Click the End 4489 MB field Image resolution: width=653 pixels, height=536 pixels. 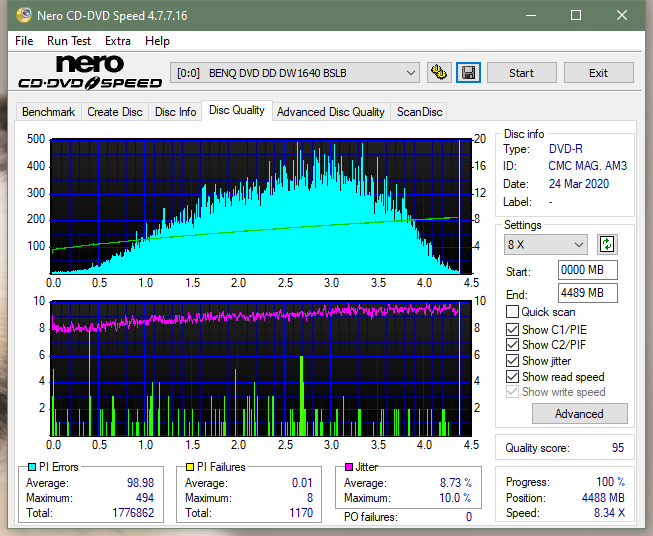tap(587, 293)
